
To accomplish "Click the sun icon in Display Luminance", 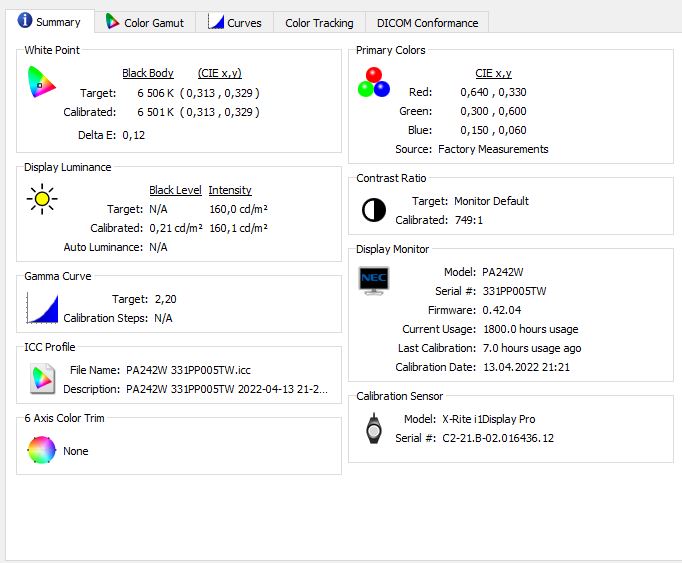I will coord(42,199).
